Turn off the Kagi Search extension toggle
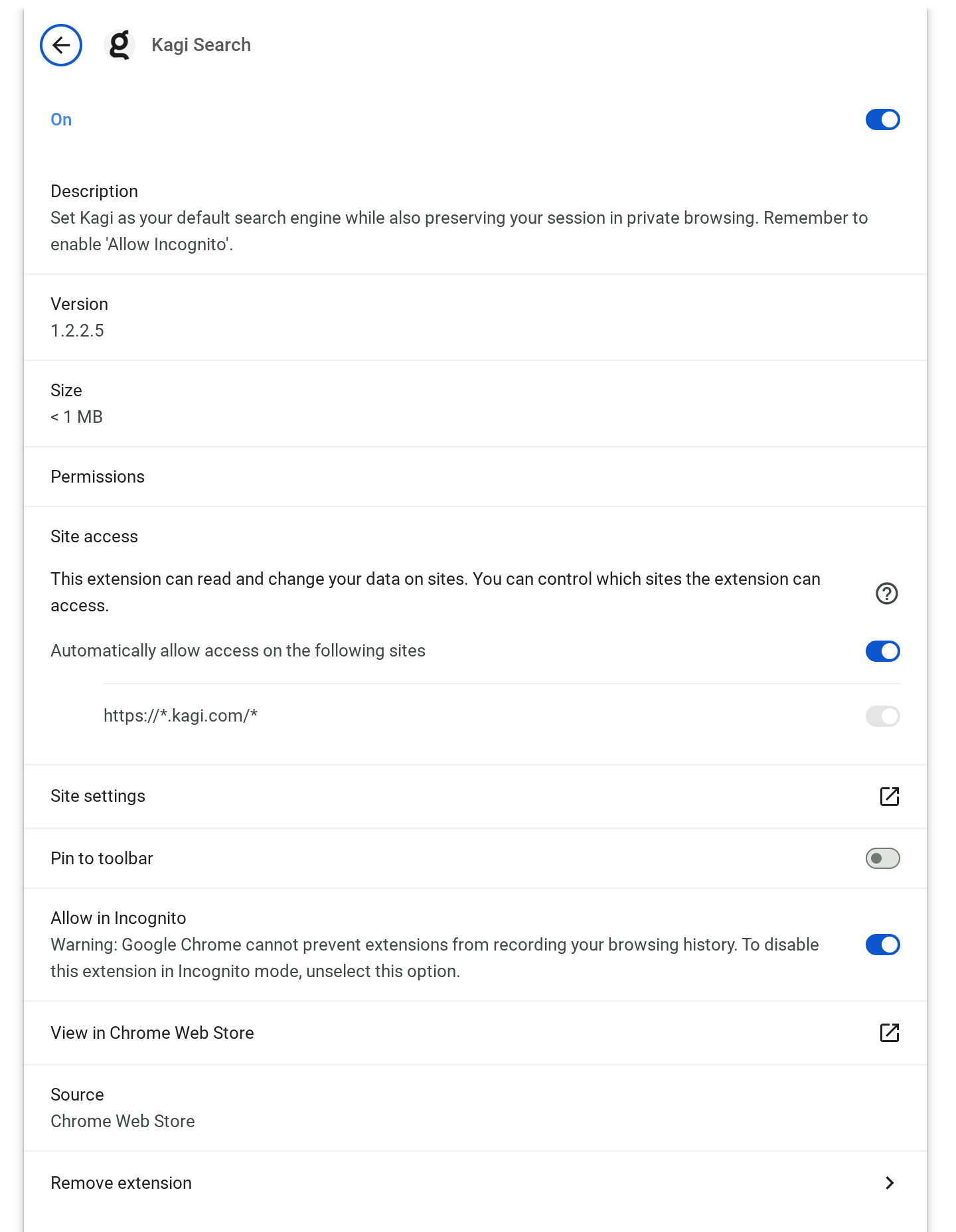Image resolution: width=956 pixels, height=1232 pixels. [882, 120]
